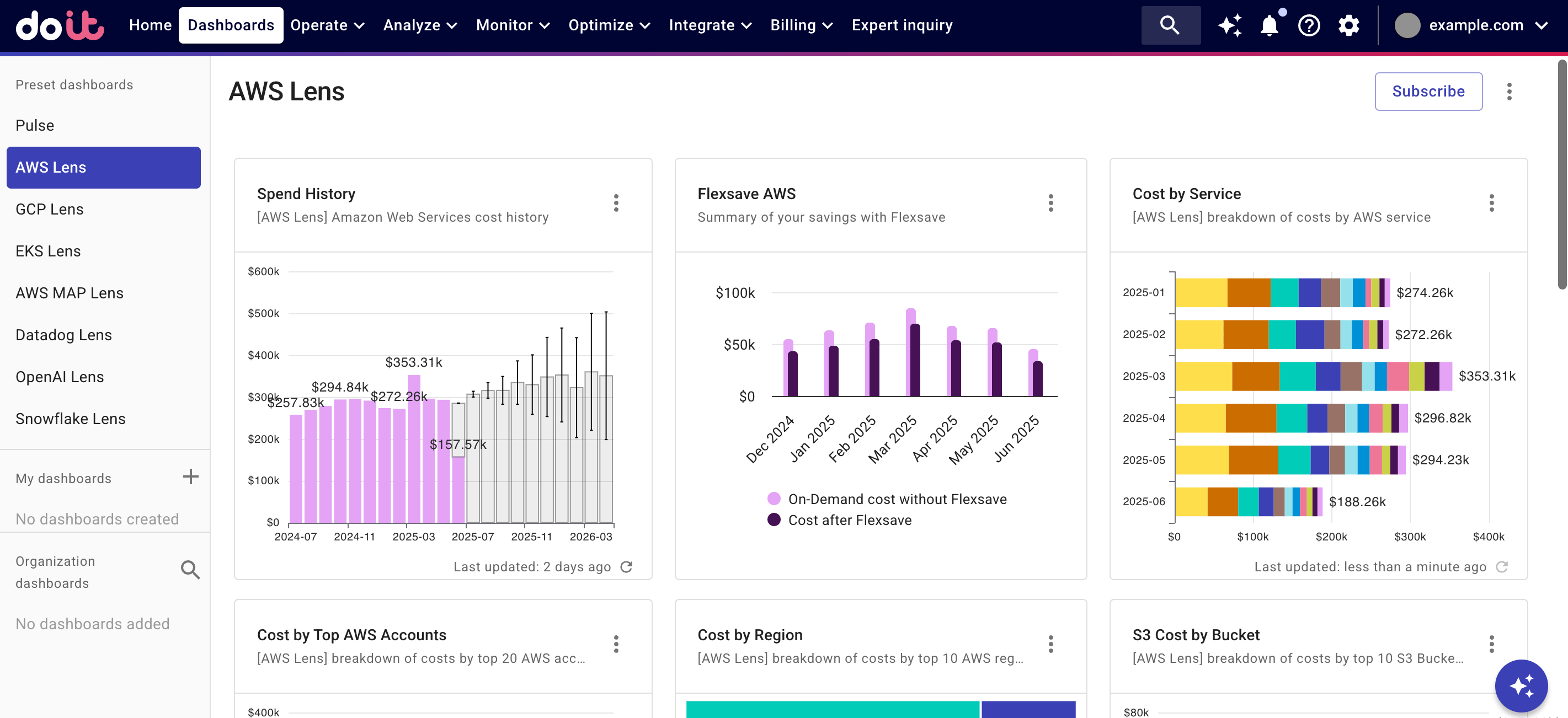Image resolution: width=1568 pixels, height=718 pixels.
Task: Open the Spend History title link
Action: click(x=306, y=194)
